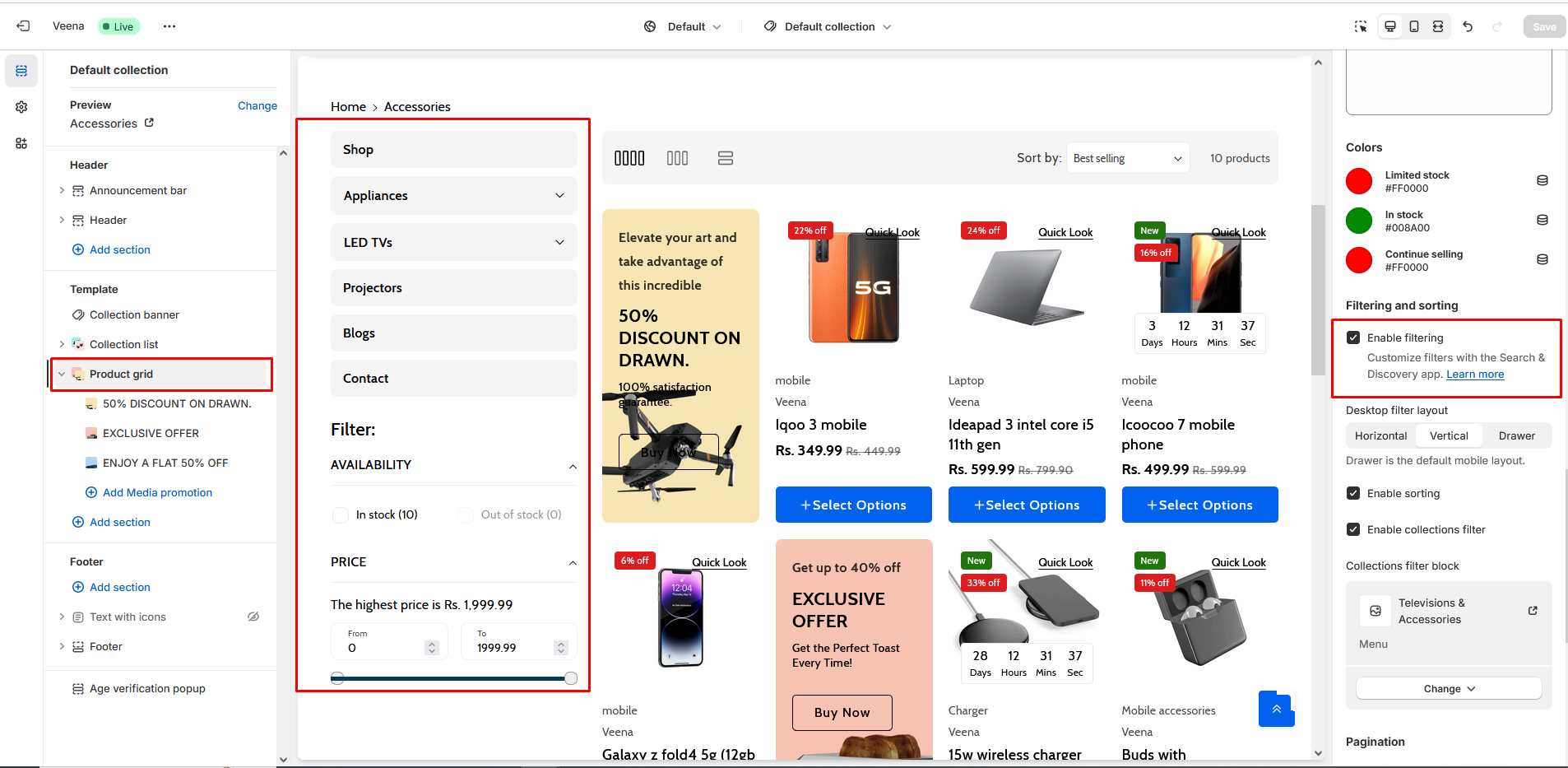Select the list view layout icon
Screen dimensions: 1568x768
point(725,158)
